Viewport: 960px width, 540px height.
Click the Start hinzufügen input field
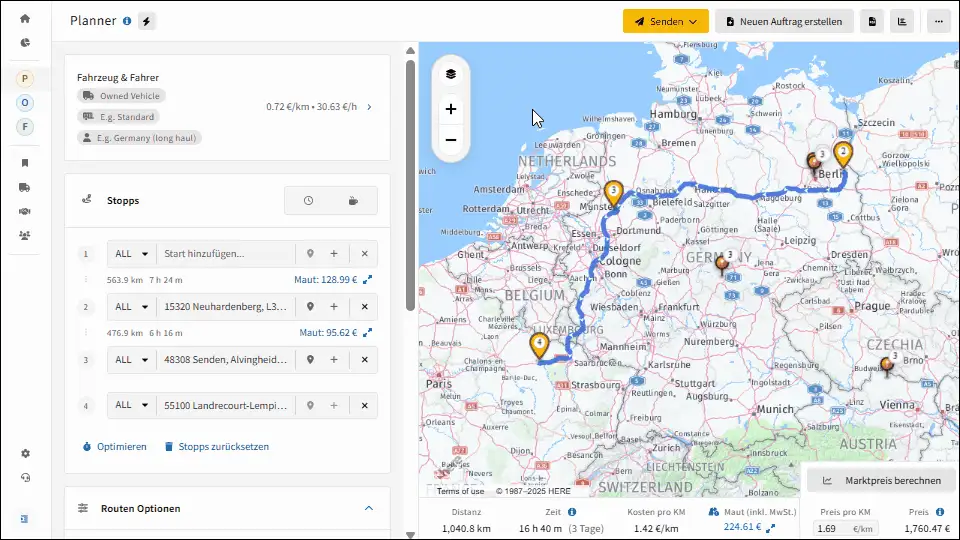tap(226, 253)
